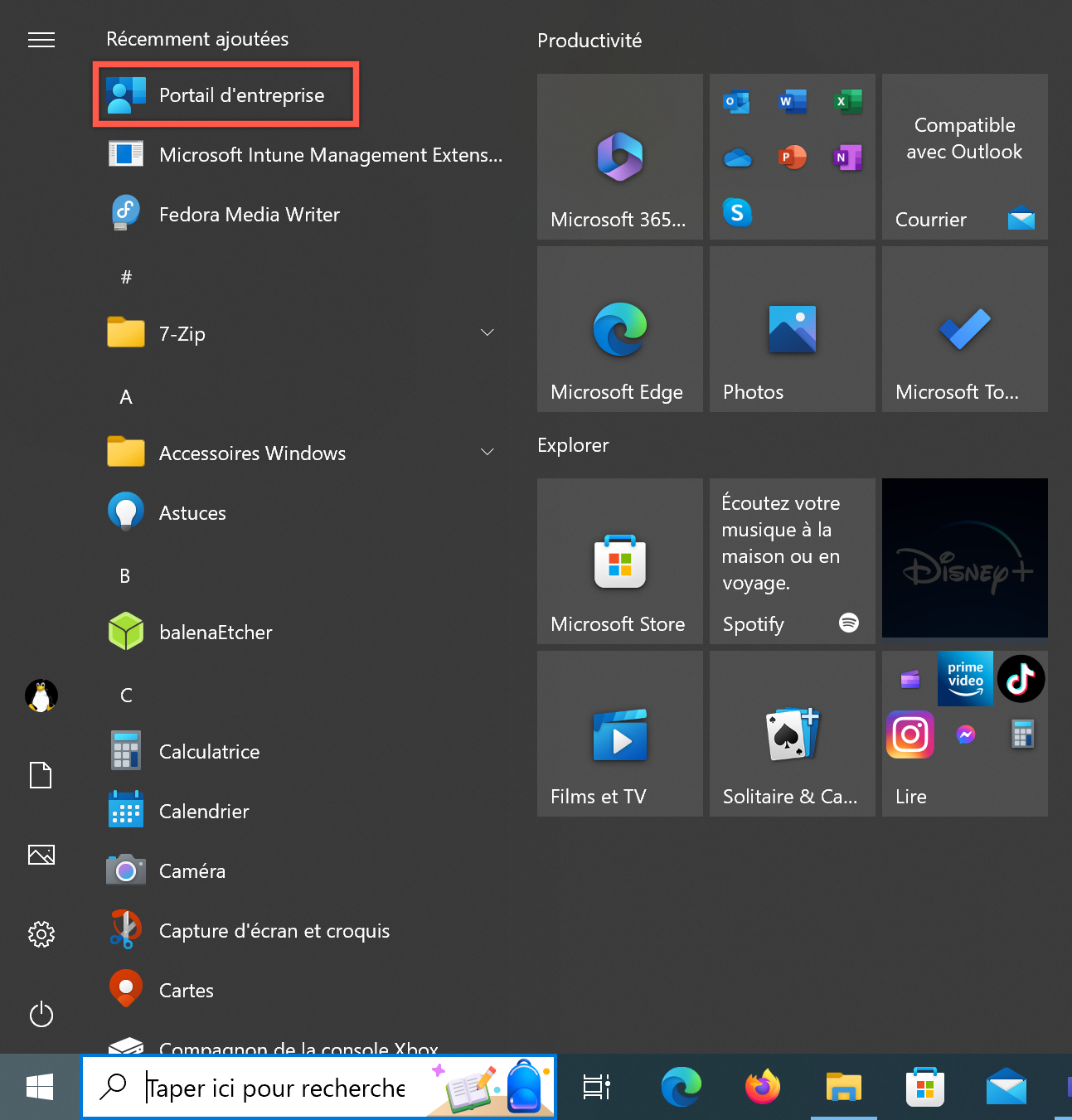Open the Solitaire & Casual Games tile
Viewport: 1072px width, 1120px height.
793,734
